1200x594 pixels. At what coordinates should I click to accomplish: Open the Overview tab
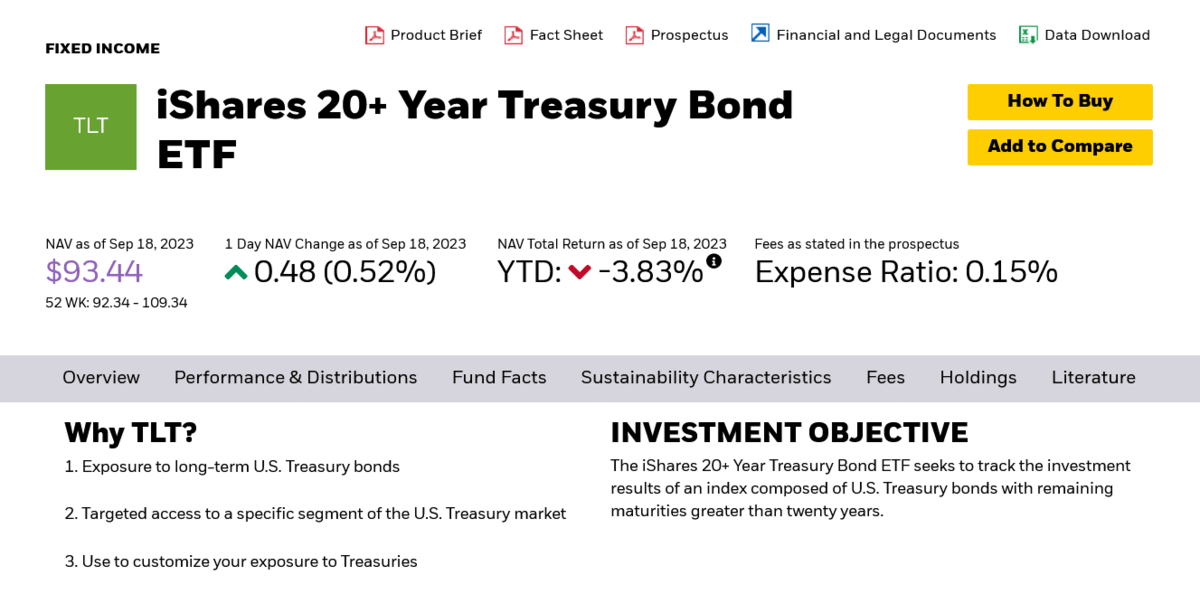pos(101,378)
